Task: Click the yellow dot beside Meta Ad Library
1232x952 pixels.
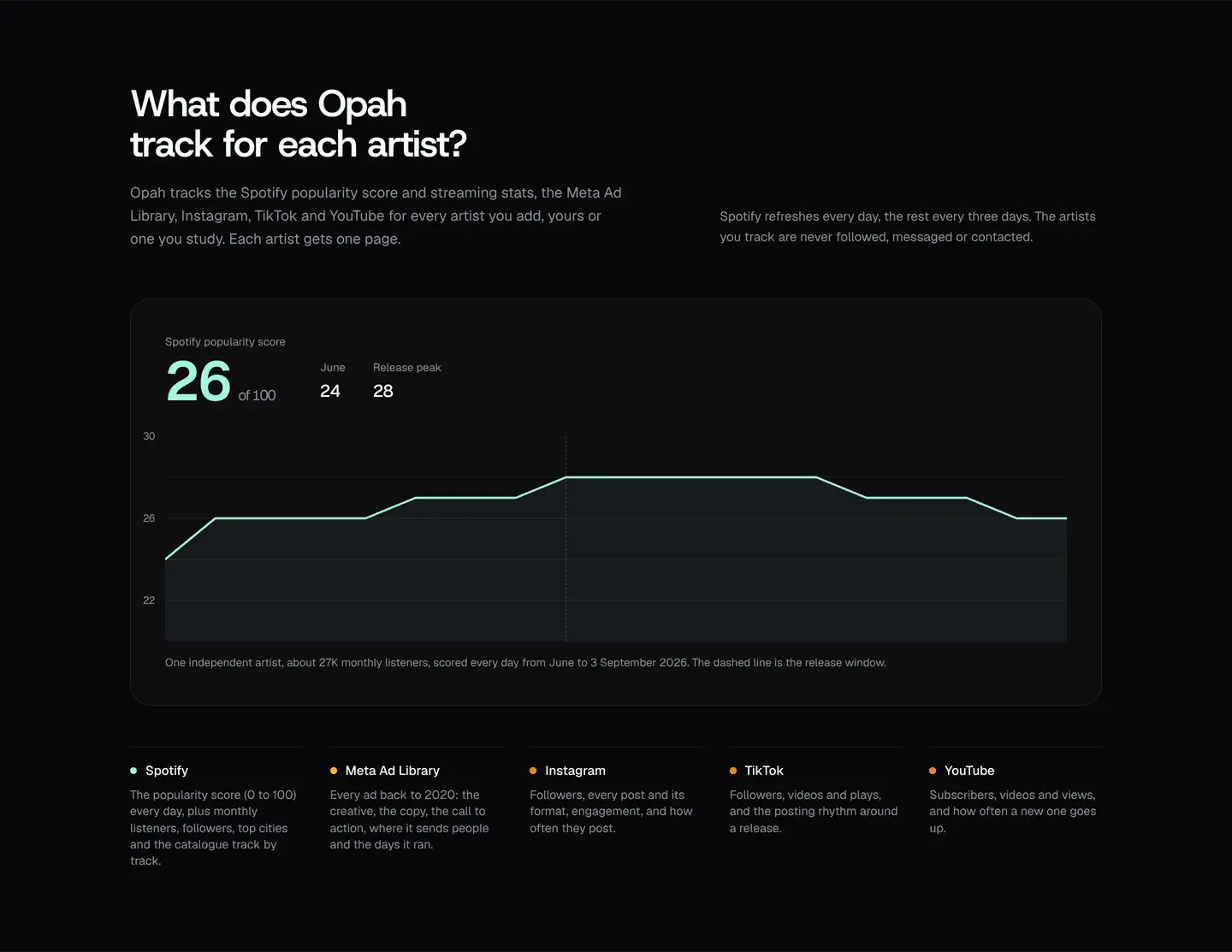Action: point(334,771)
